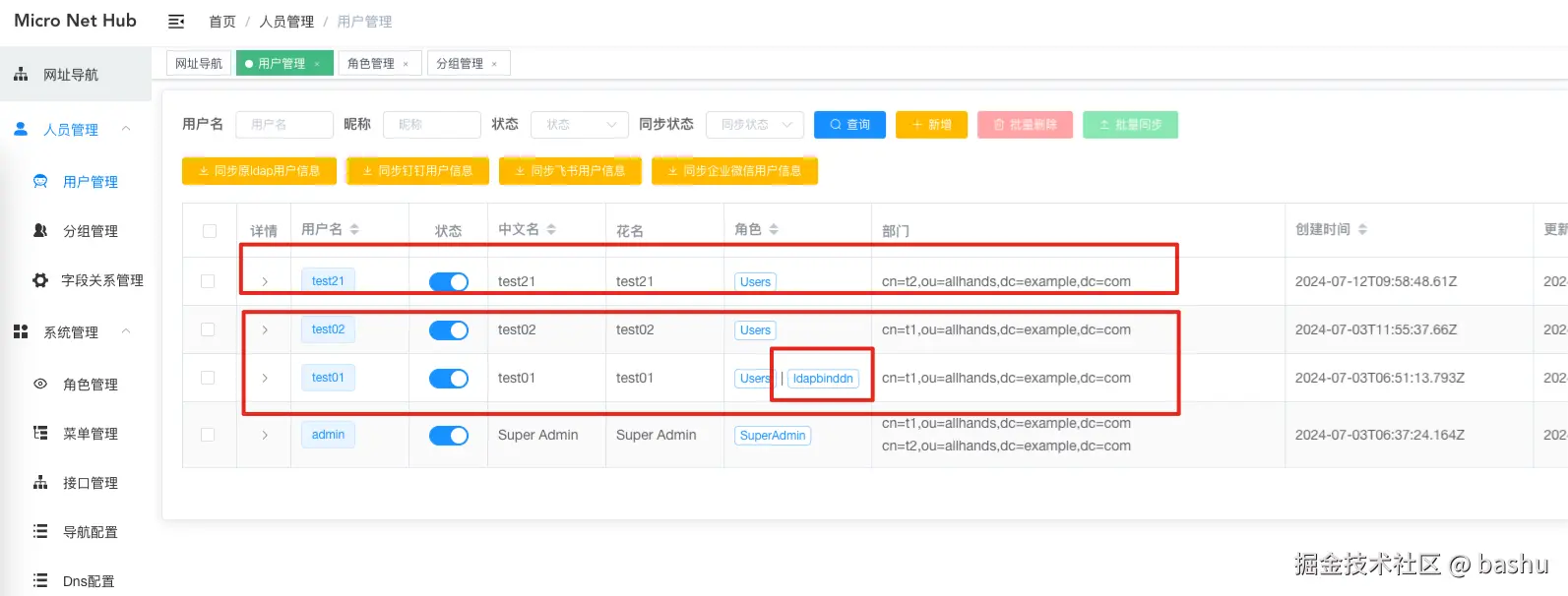
Task: Click the 系统管理 grid icon
Action: tap(21, 331)
